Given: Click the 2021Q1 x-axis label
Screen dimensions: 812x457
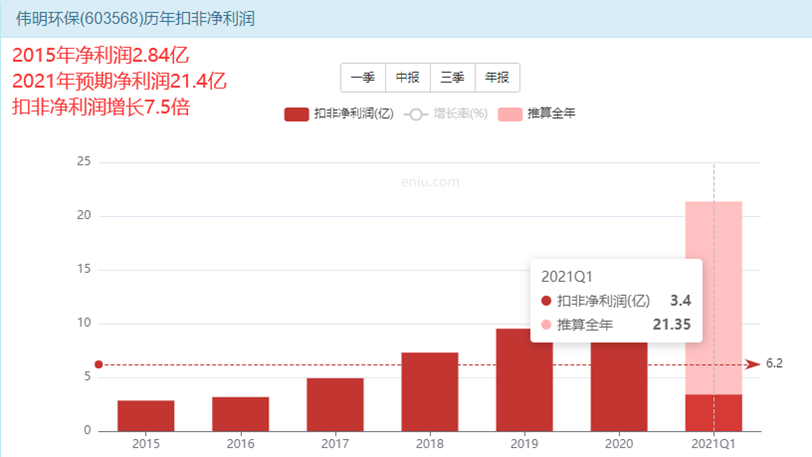Looking at the screenshot, I should pos(714,444).
